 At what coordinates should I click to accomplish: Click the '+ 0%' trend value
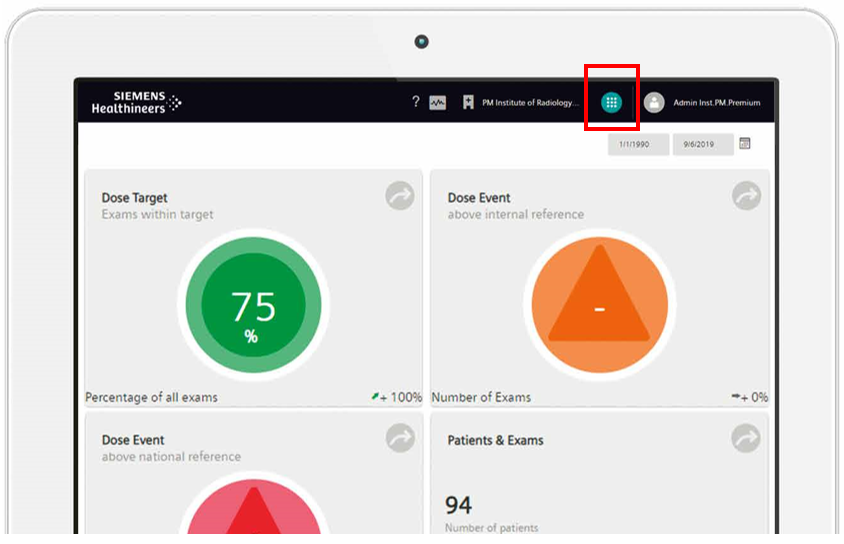pos(754,397)
